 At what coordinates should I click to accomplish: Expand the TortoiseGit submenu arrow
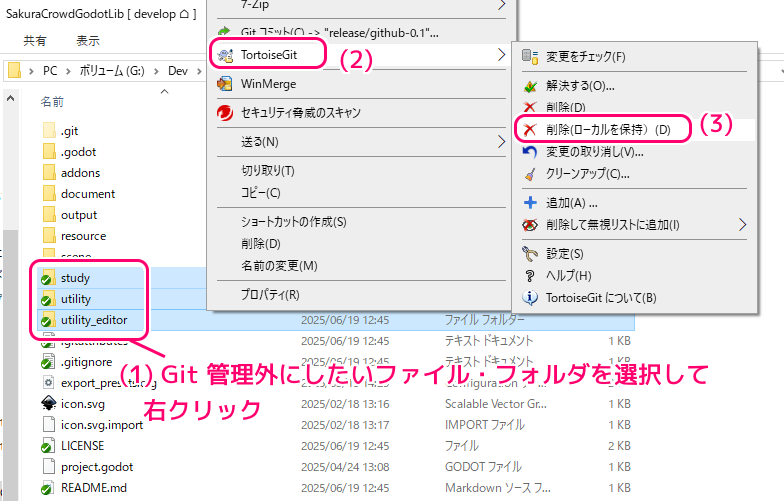500,54
